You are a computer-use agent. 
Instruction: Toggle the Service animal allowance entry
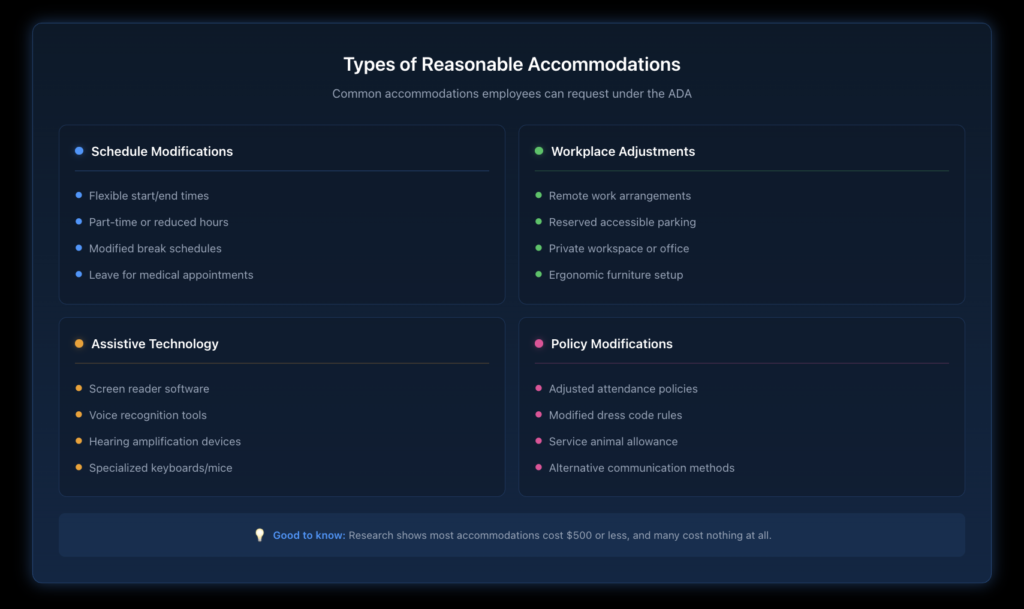[x=613, y=441]
